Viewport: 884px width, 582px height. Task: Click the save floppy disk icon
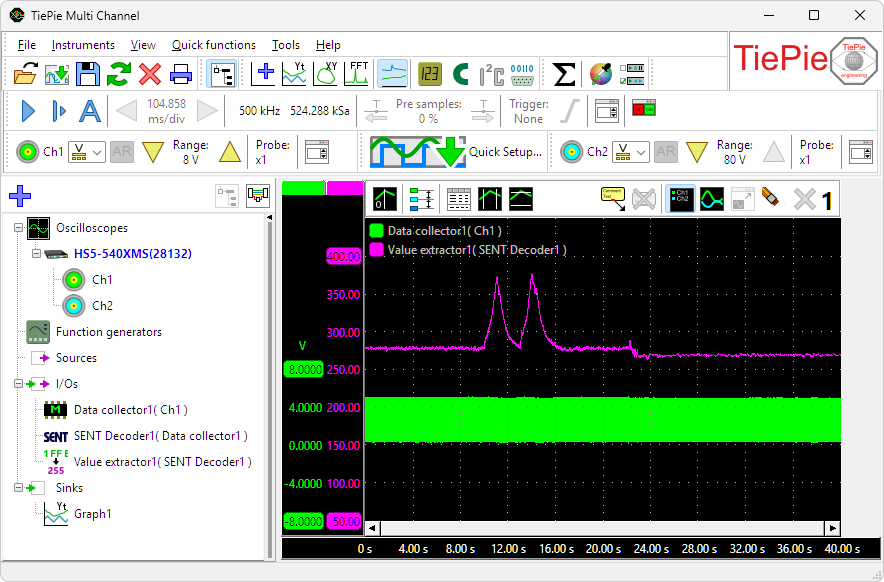(87, 74)
